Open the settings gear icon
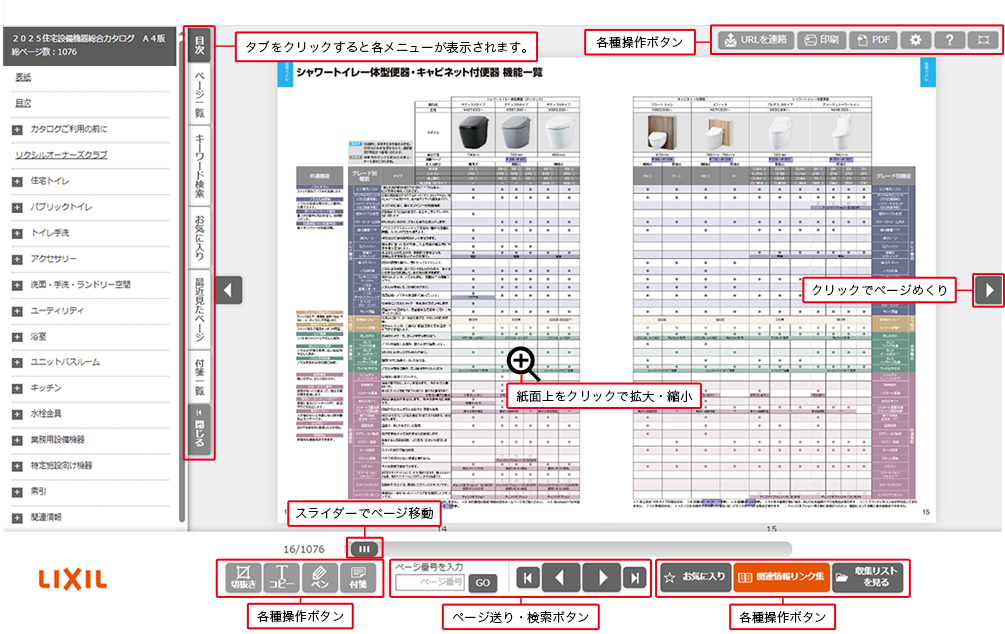The height and width of the screenshot is (634, 1005). pyautogui.click(x=914, y=41)
